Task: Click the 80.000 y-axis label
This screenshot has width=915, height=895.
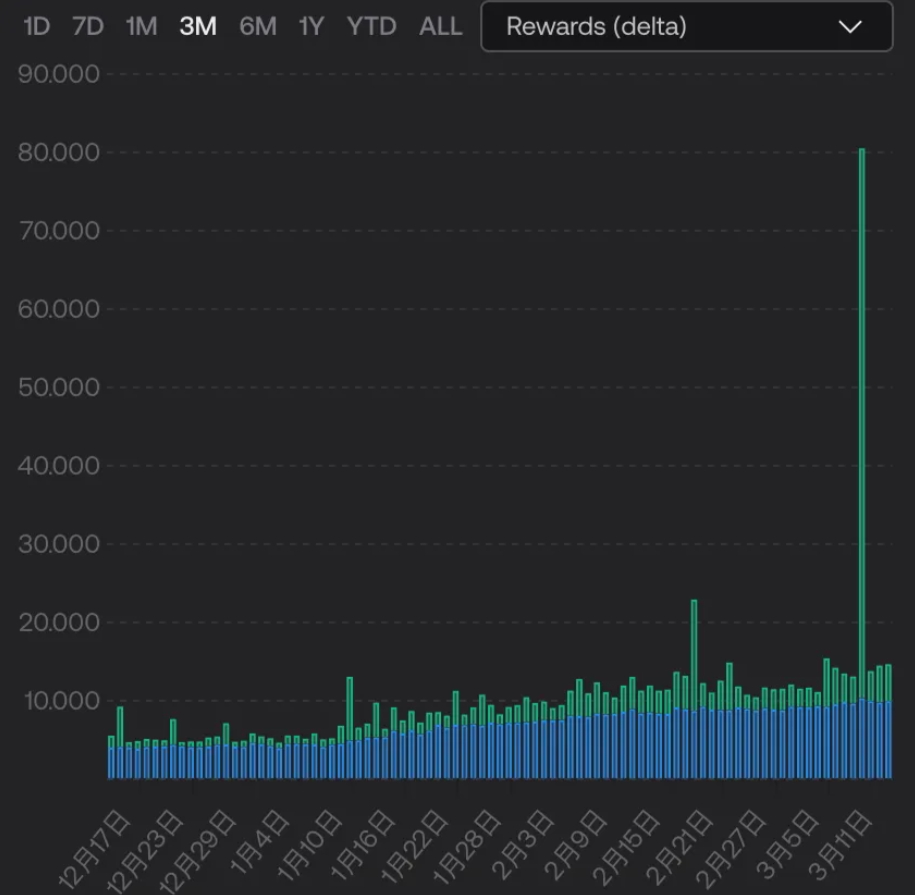Action: point(58,152)
